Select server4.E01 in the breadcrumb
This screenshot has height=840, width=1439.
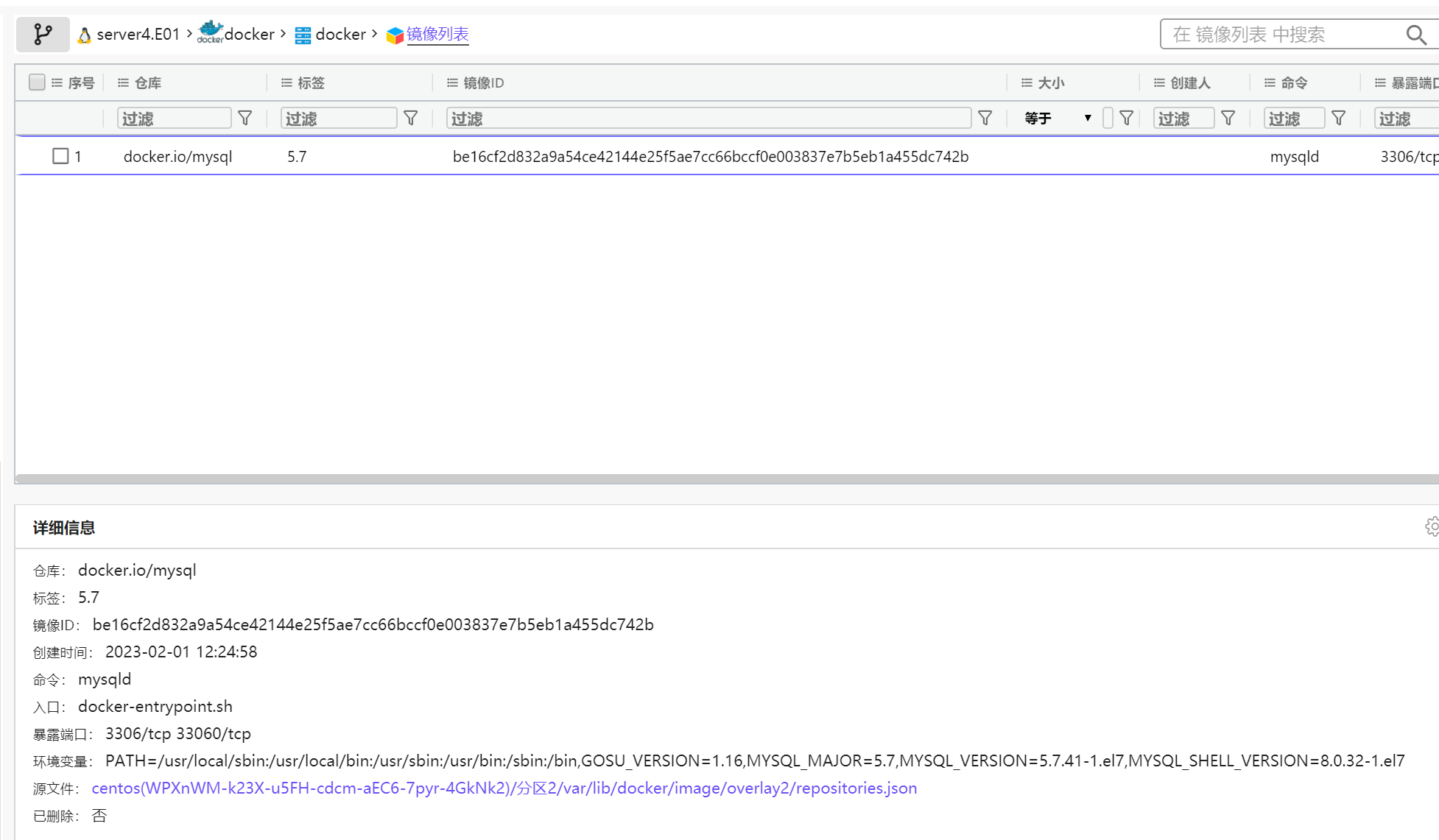coord(138,35)
